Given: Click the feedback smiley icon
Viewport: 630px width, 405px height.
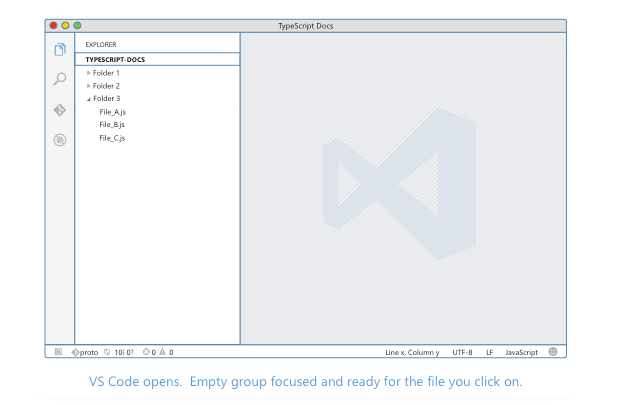Looking at the screenshot, I should pos(553,352).
